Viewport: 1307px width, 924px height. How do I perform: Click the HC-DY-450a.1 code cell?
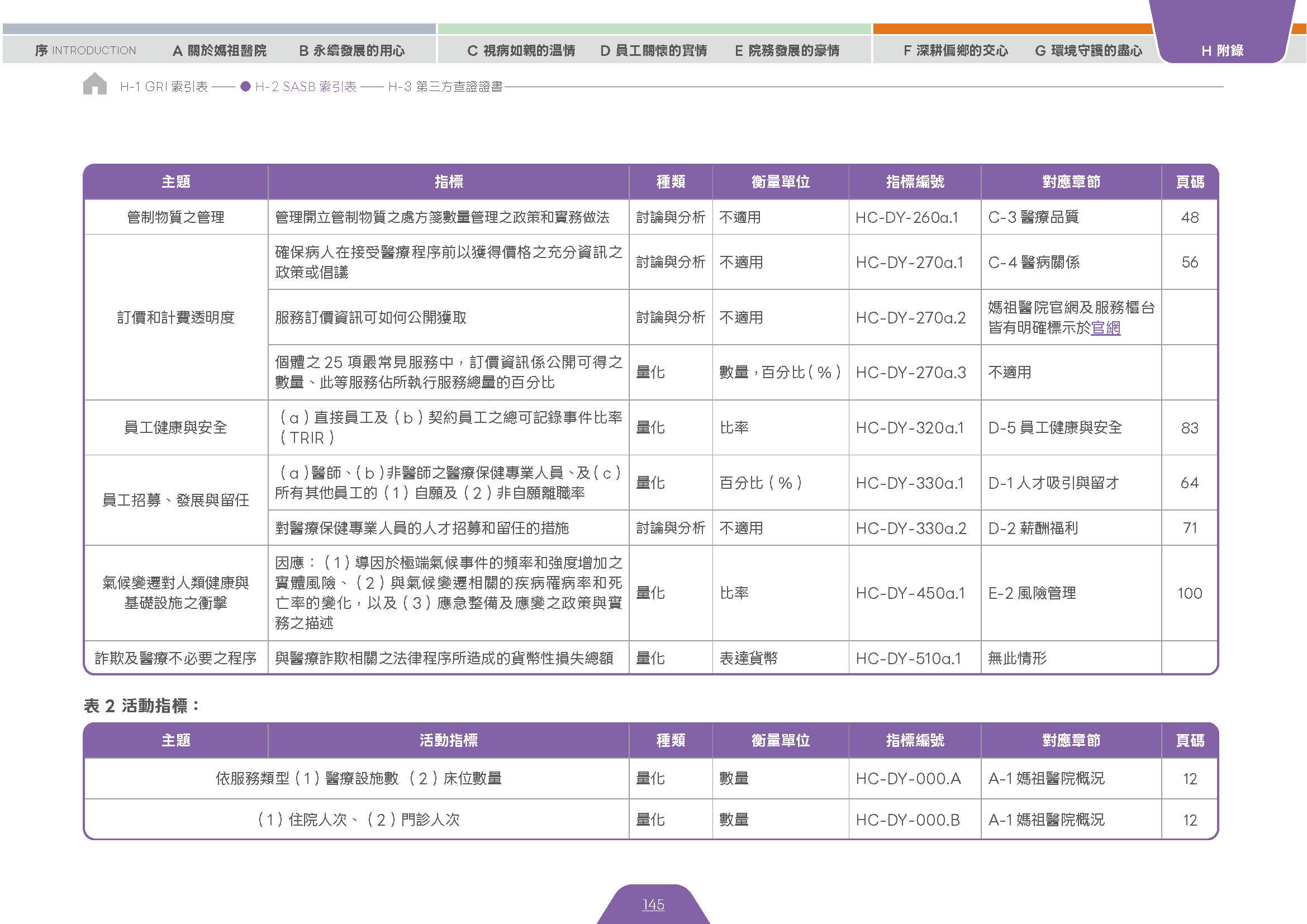tap(915, 593)
